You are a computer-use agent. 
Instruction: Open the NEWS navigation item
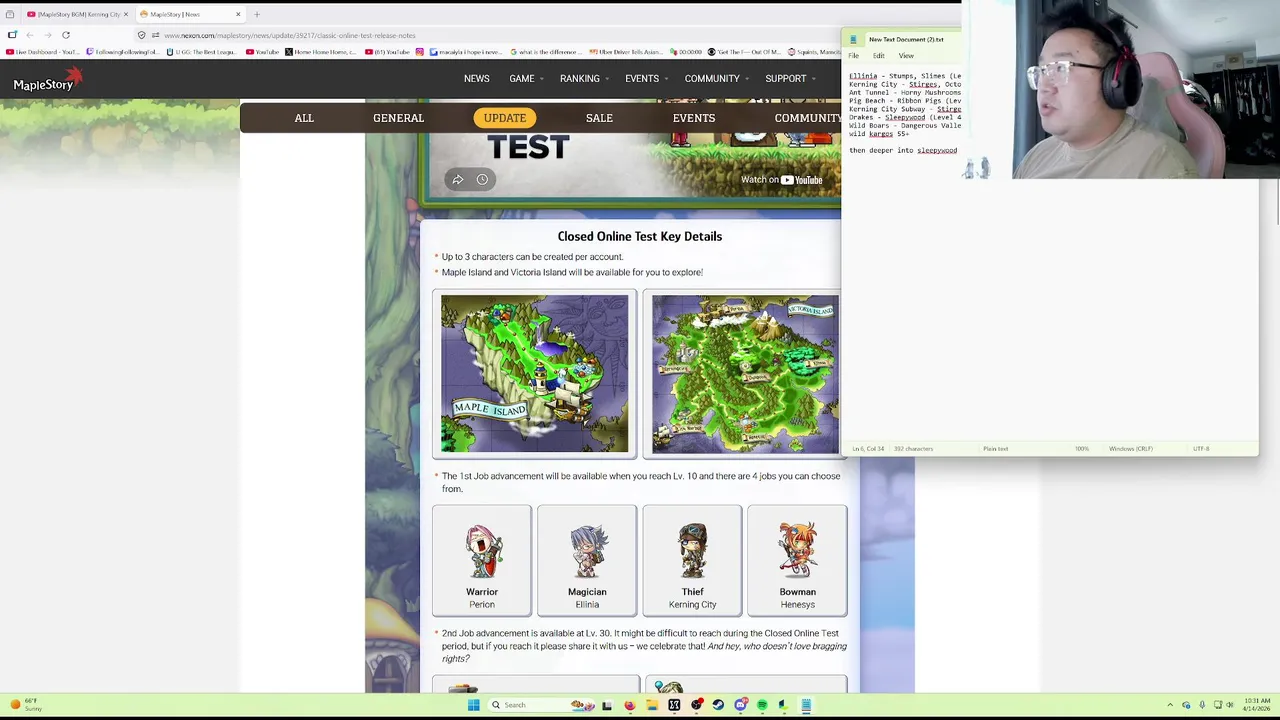476,79
